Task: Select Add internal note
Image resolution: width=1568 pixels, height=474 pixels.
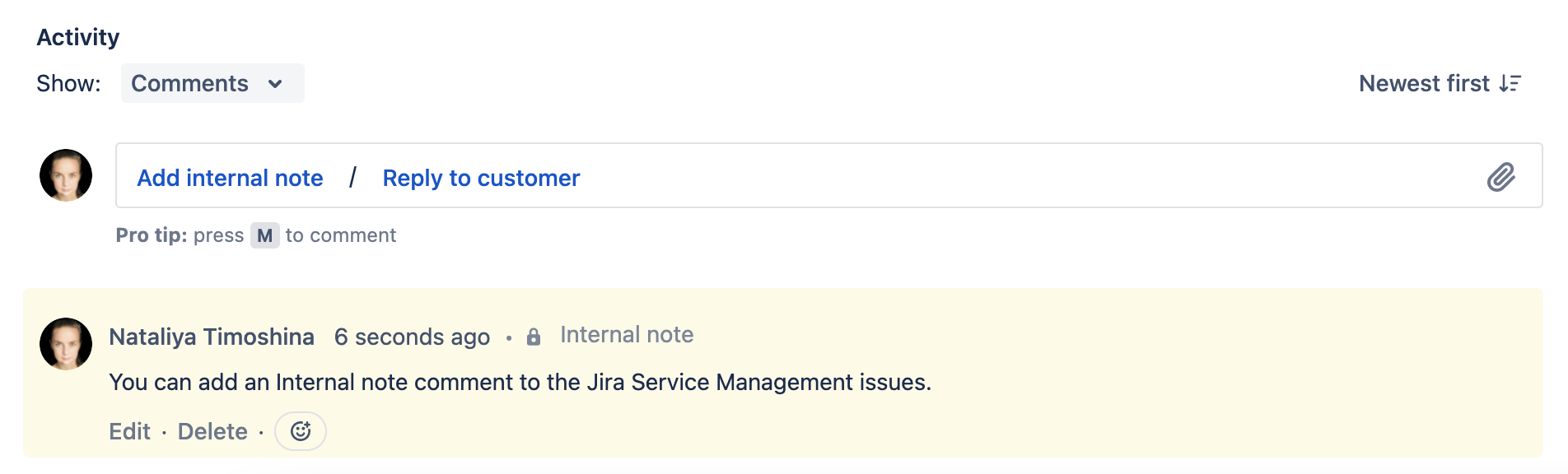Action: [230, 178]
